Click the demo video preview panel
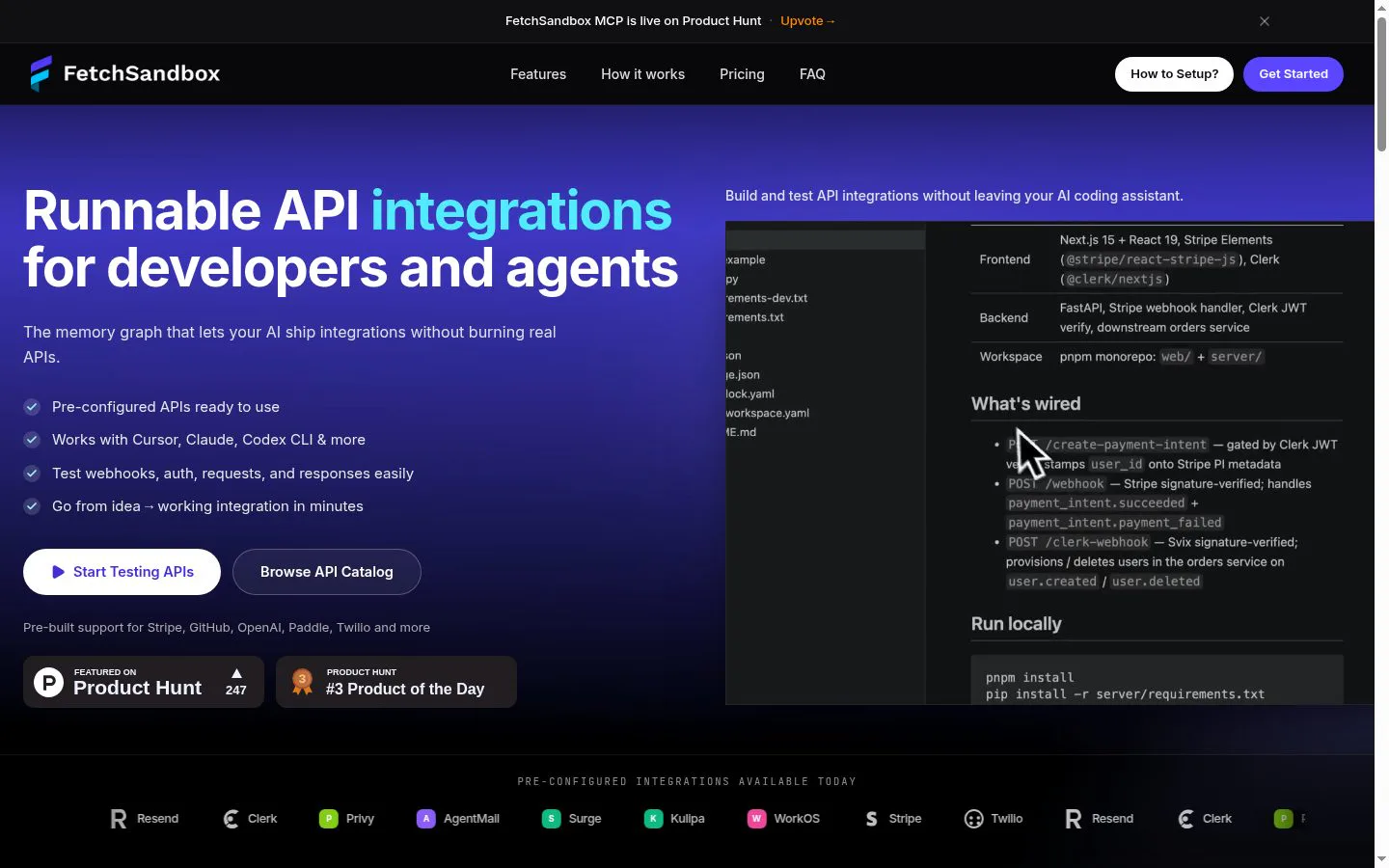The height and width of the screenshot is (868, 1389). click(x=1049, y=463)
